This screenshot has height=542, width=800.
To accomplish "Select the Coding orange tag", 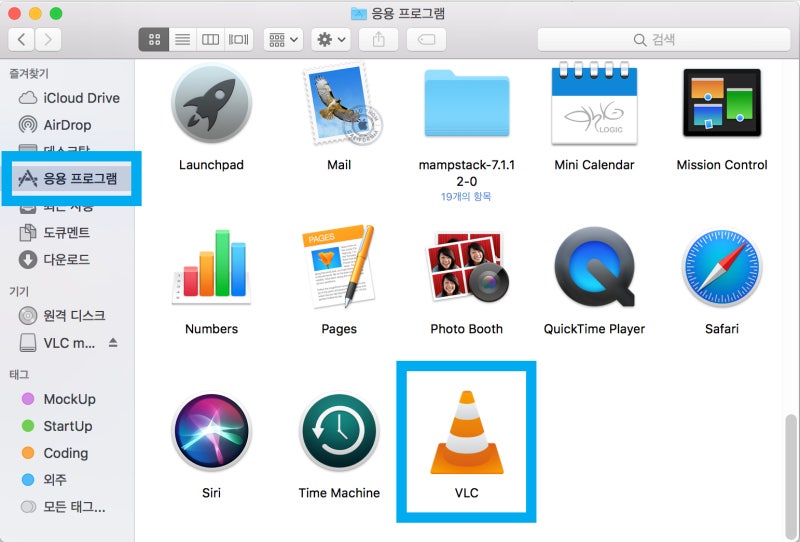I will click(69, 453).
